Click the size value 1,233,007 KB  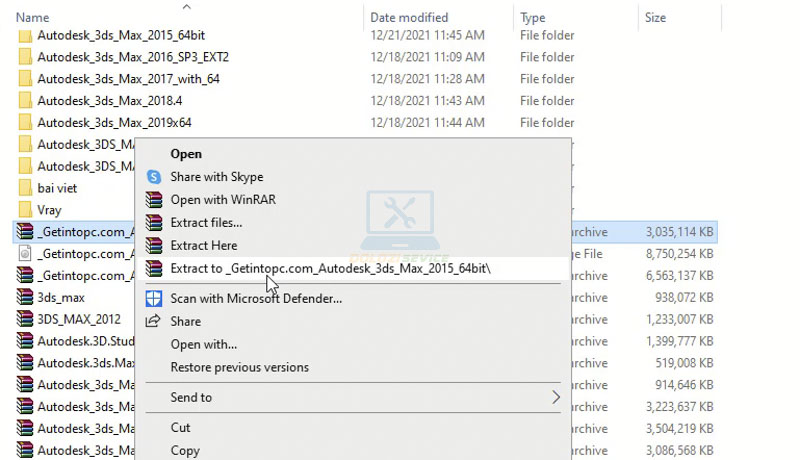(x=680, y=319)
